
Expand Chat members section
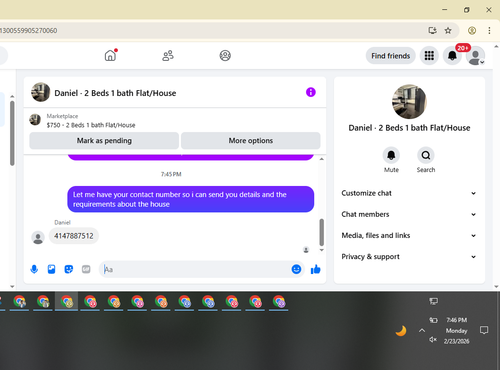409,214
